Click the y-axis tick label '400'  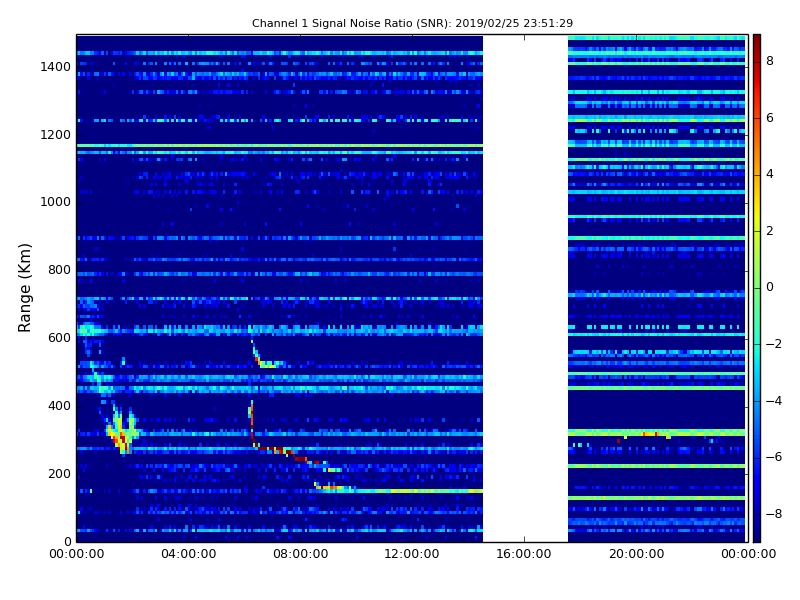pyautogui.click(x=60, y=406)
